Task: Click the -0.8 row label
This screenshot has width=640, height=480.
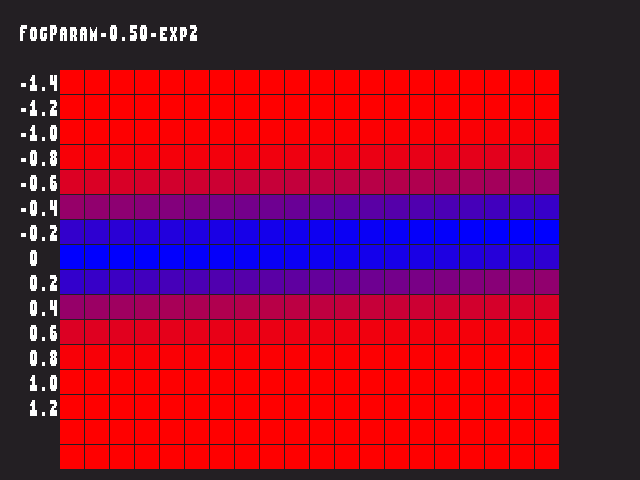Action: 39,158
